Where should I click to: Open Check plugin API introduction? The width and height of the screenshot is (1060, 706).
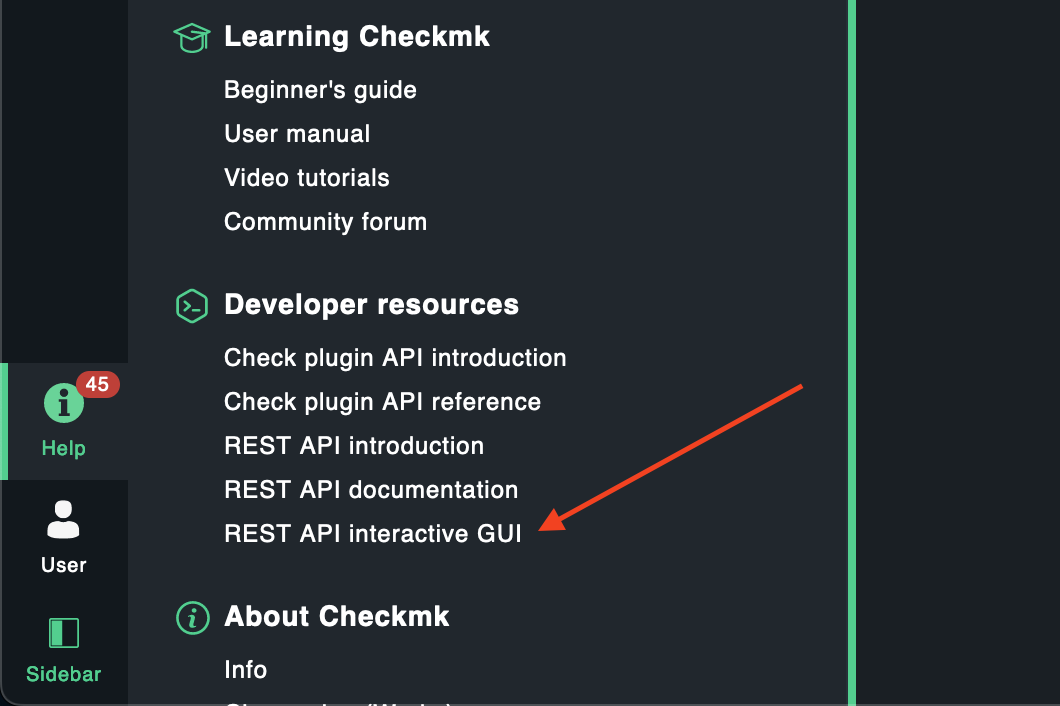(x=395, y=358)
